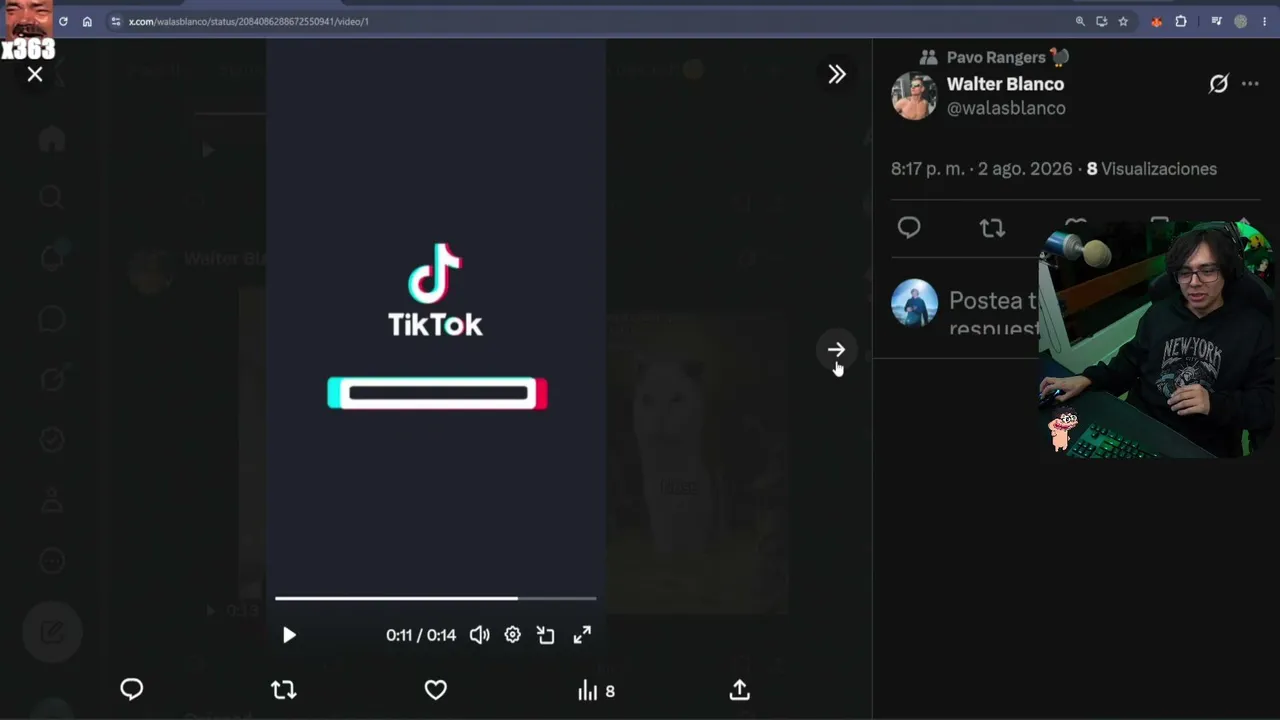1280x720 pixels.
Task: Mute the video volume
Action: pos(480,635)
